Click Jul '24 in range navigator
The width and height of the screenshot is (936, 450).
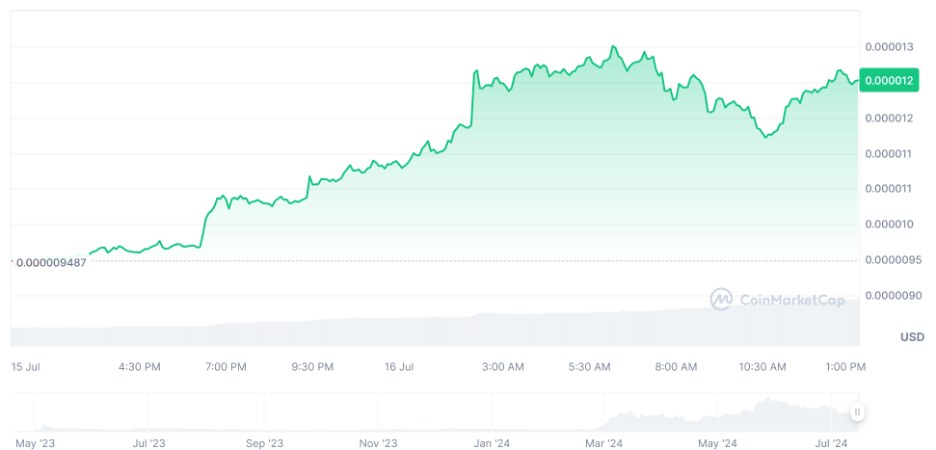(831, 441)
